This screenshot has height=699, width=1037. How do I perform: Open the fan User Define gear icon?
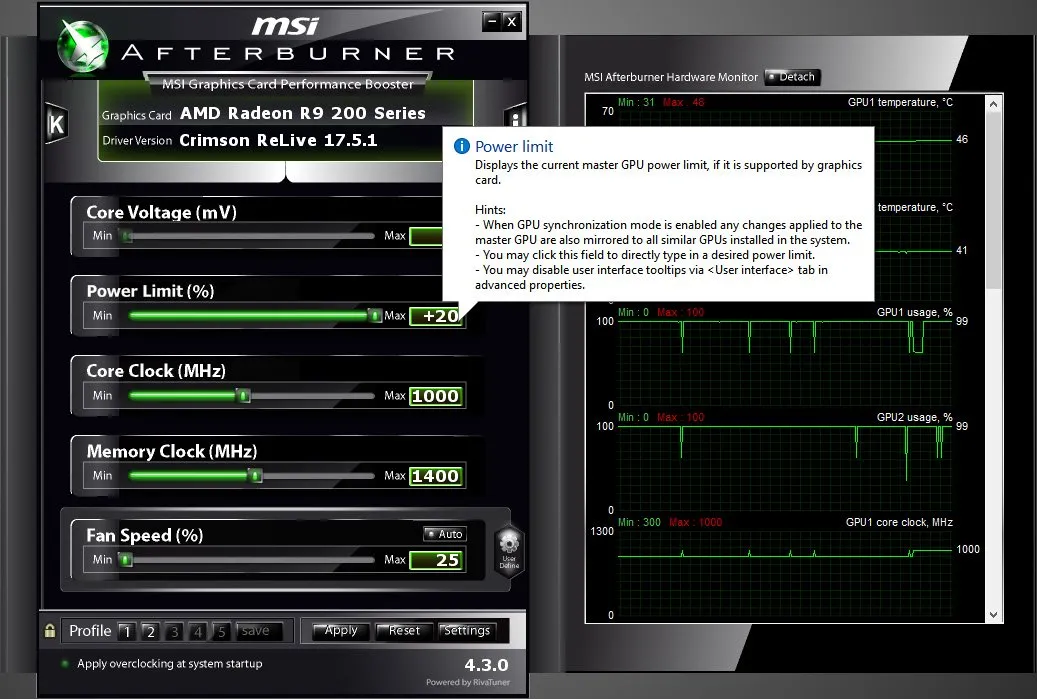[509, 551]
